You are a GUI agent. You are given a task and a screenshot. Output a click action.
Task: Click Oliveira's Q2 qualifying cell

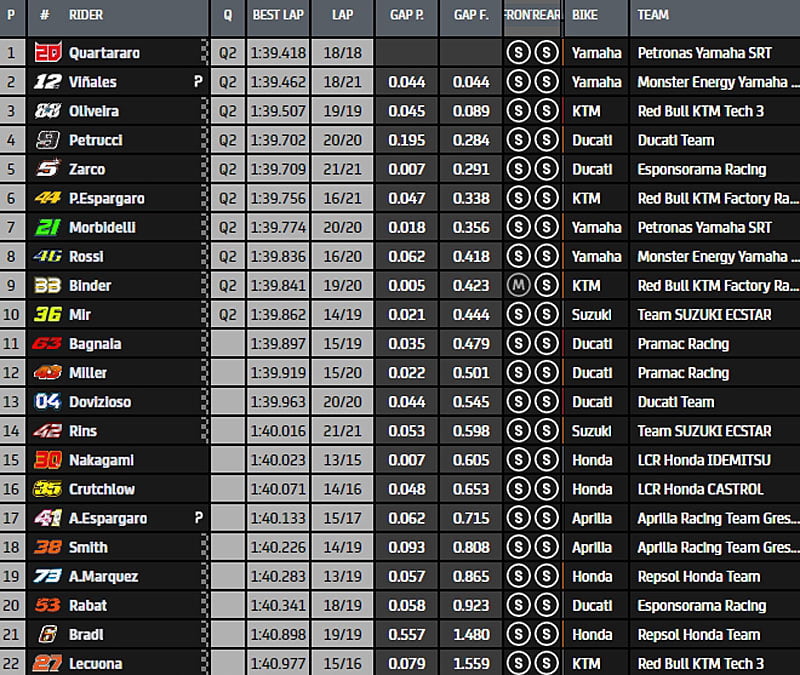click(228, 111)
